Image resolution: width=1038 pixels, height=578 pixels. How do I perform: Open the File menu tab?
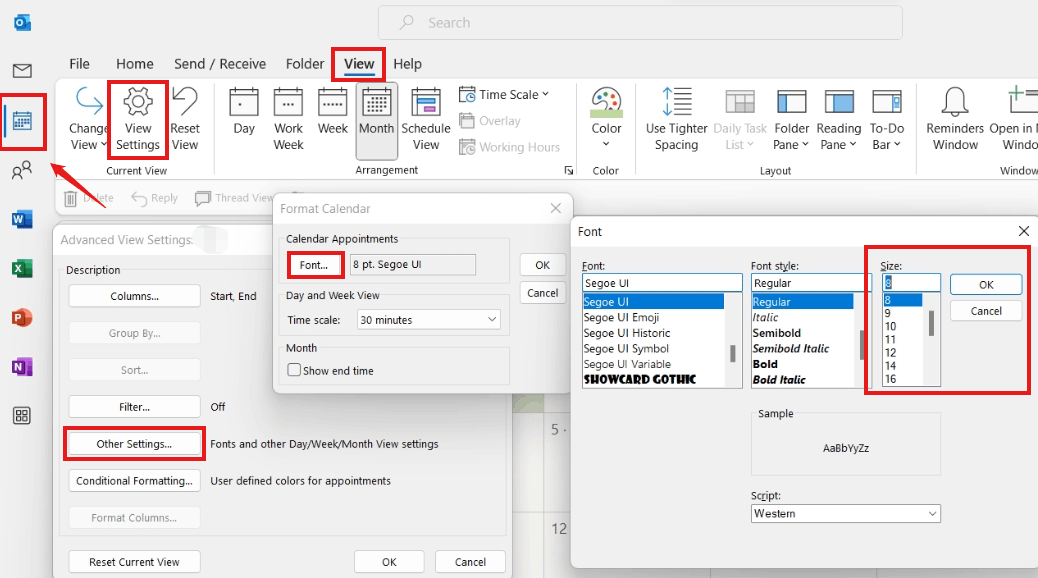(79, 64)
